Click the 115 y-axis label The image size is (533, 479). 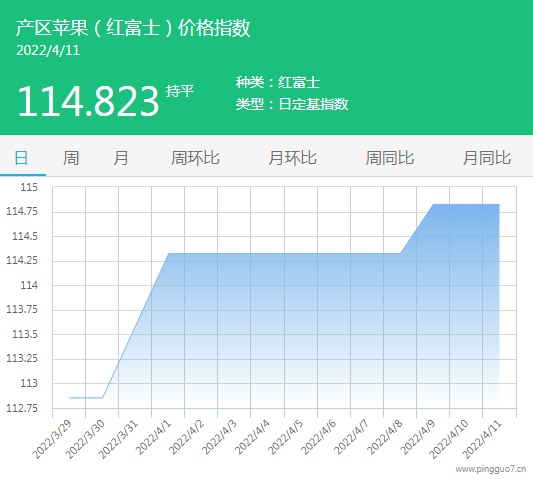coord(29,187)
